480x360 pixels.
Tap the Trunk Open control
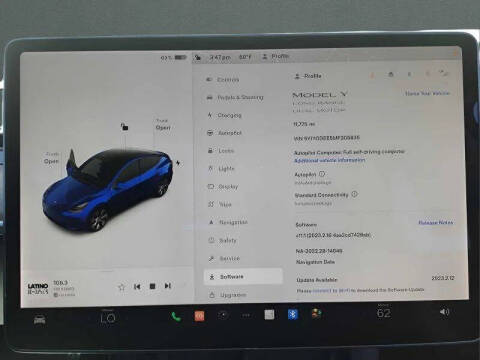point(163,125)
